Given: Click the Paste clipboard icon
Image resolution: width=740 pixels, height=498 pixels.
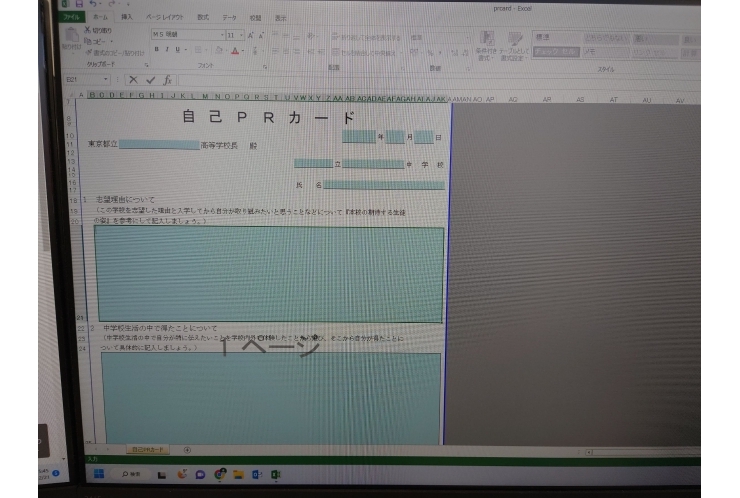Looking at the screenshot, I should 71,35.
